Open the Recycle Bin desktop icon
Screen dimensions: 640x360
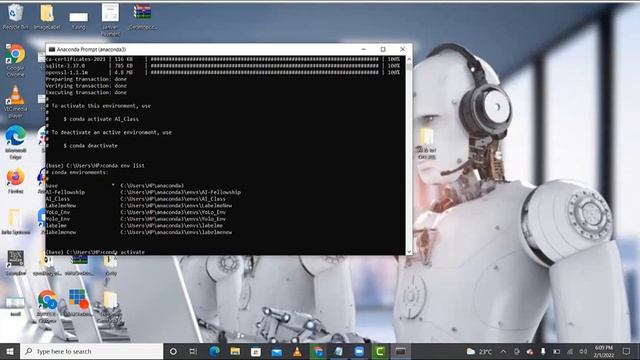(15, 16)
